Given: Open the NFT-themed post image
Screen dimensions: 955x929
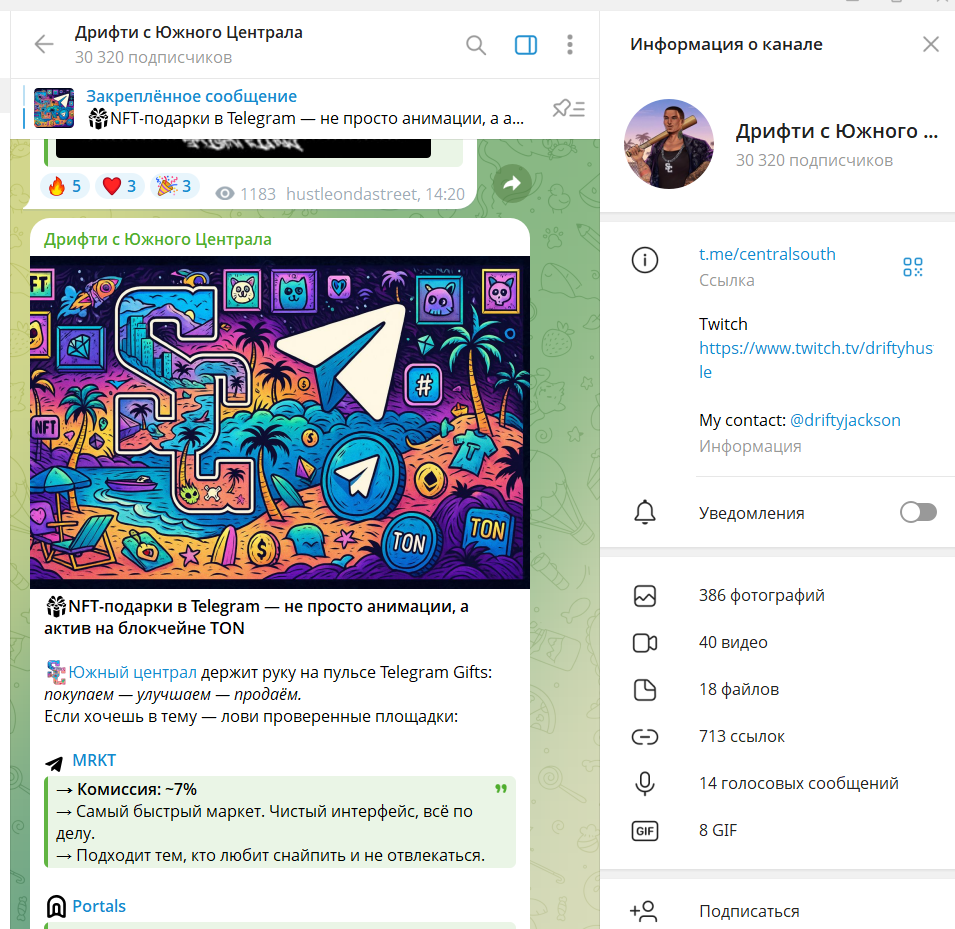Looking at the screenshot, I should pos(280,422).
